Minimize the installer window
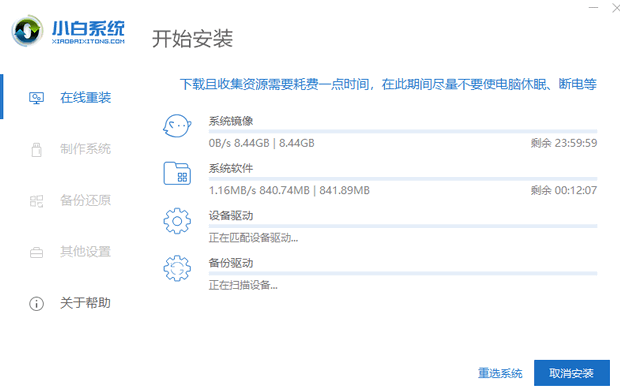This screenshot has height=388, width=620. coord(593,8)
